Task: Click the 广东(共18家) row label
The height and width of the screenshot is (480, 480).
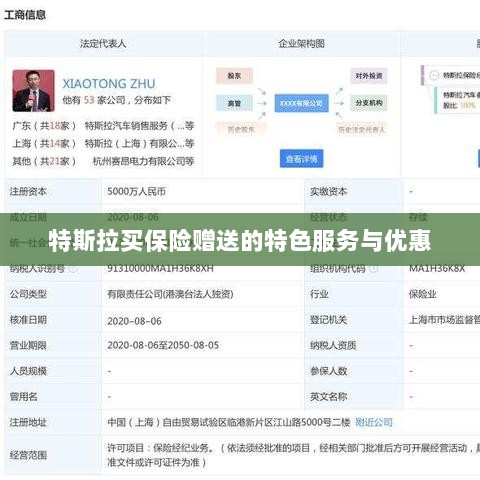Action: pyautogui.click(x=44, y=126)
